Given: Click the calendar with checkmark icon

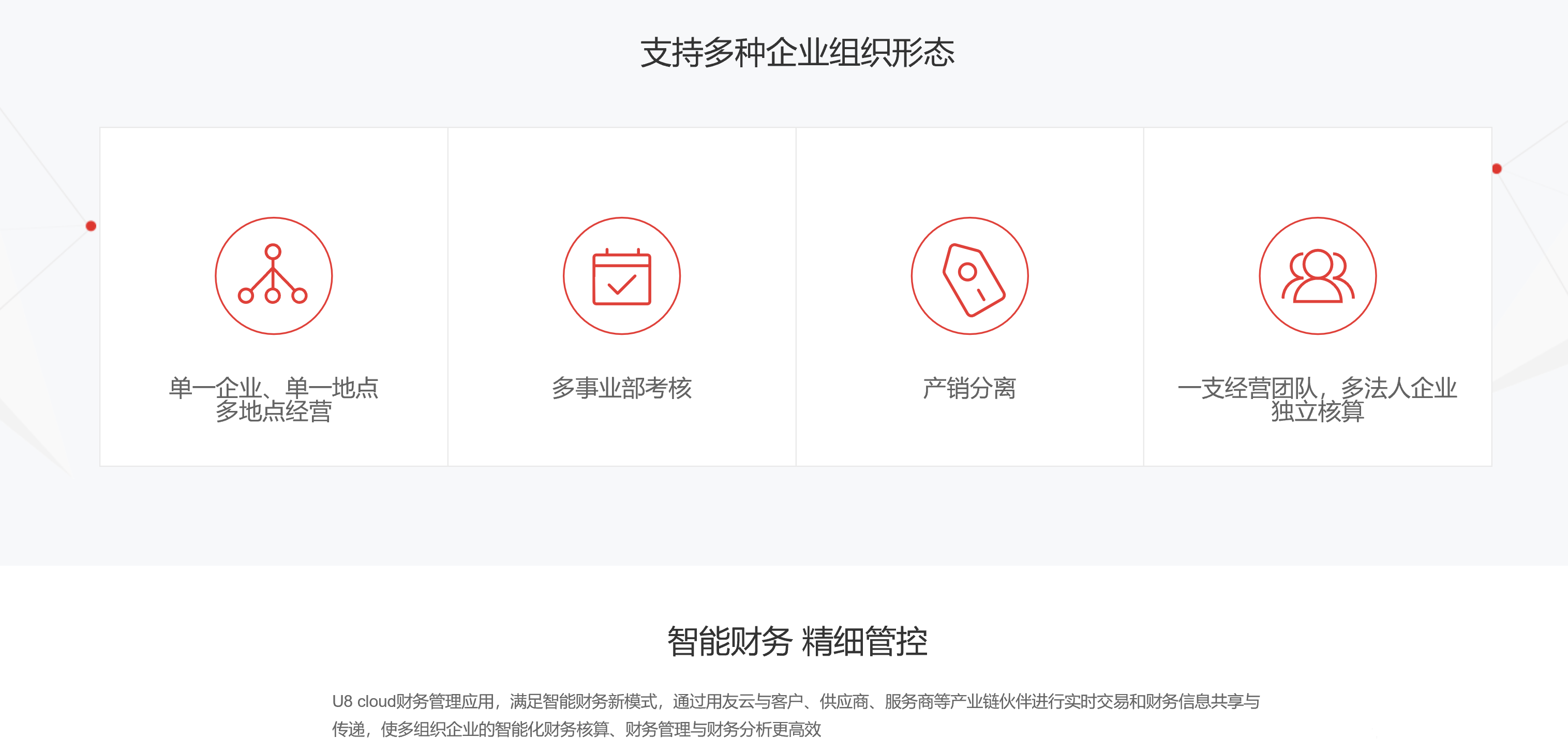Looking at the screenshot, I should tap(621, 276).
